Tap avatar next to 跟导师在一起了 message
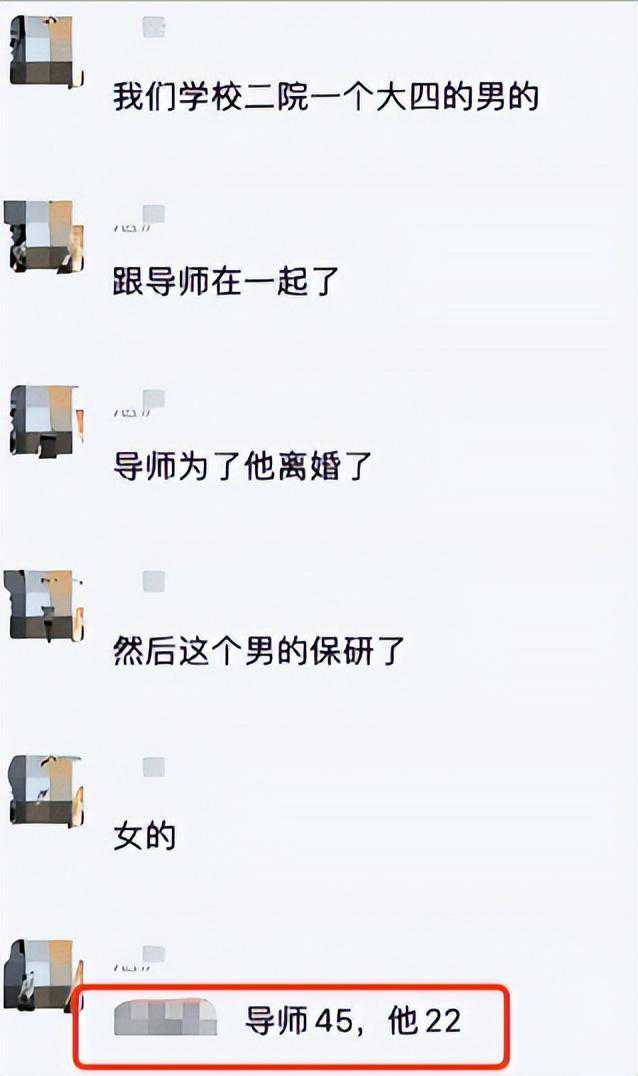The image size is (638, 1076). click(45, 236)
